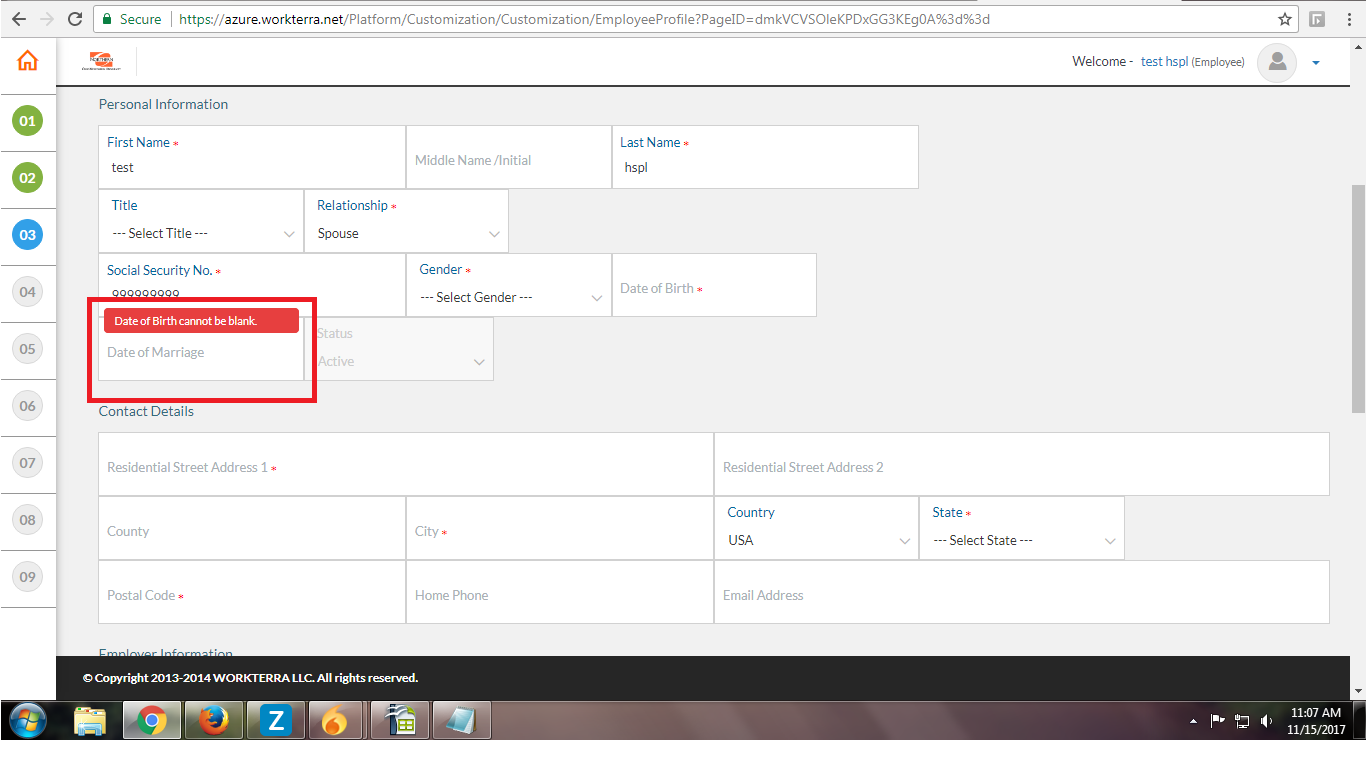
Task: Click the user avatar profile icon
Action: tap(1277, 62)
